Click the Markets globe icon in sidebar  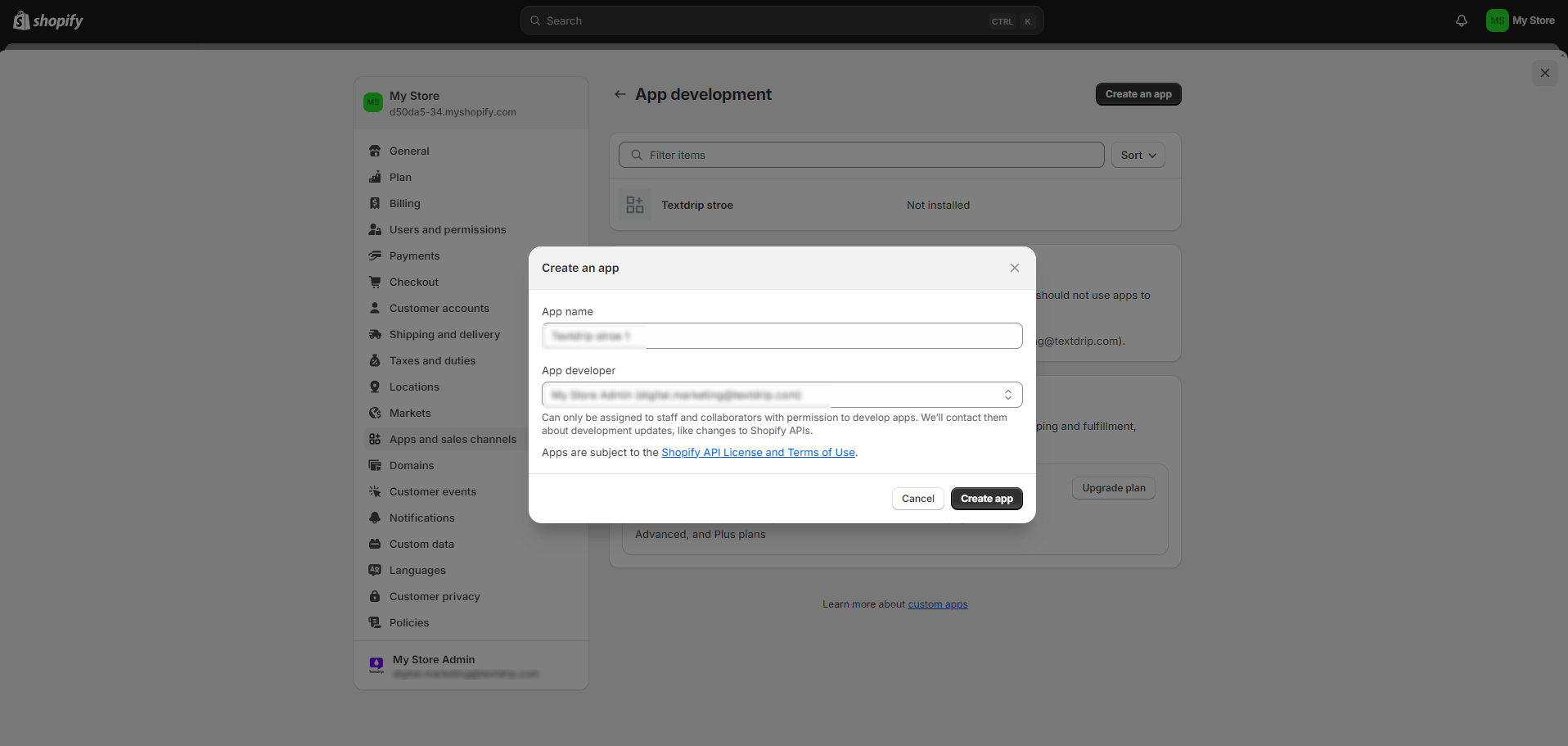tap(376, 413)
